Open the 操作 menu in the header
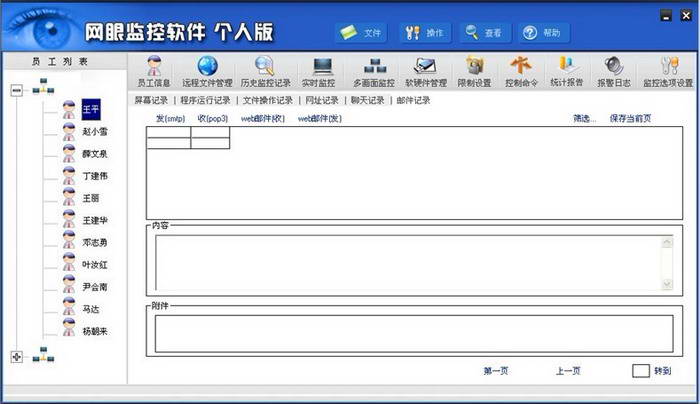Screen dimensions: 700x404 [425, 33]
